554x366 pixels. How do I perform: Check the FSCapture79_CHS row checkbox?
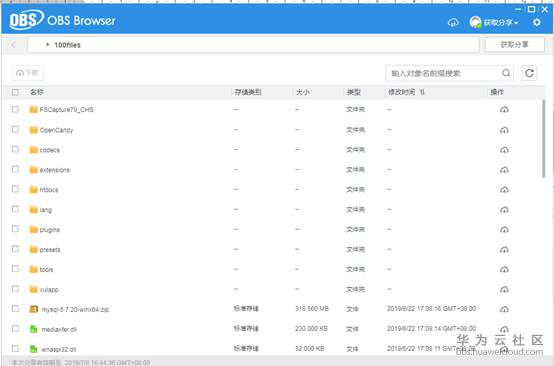coord(15,109)
